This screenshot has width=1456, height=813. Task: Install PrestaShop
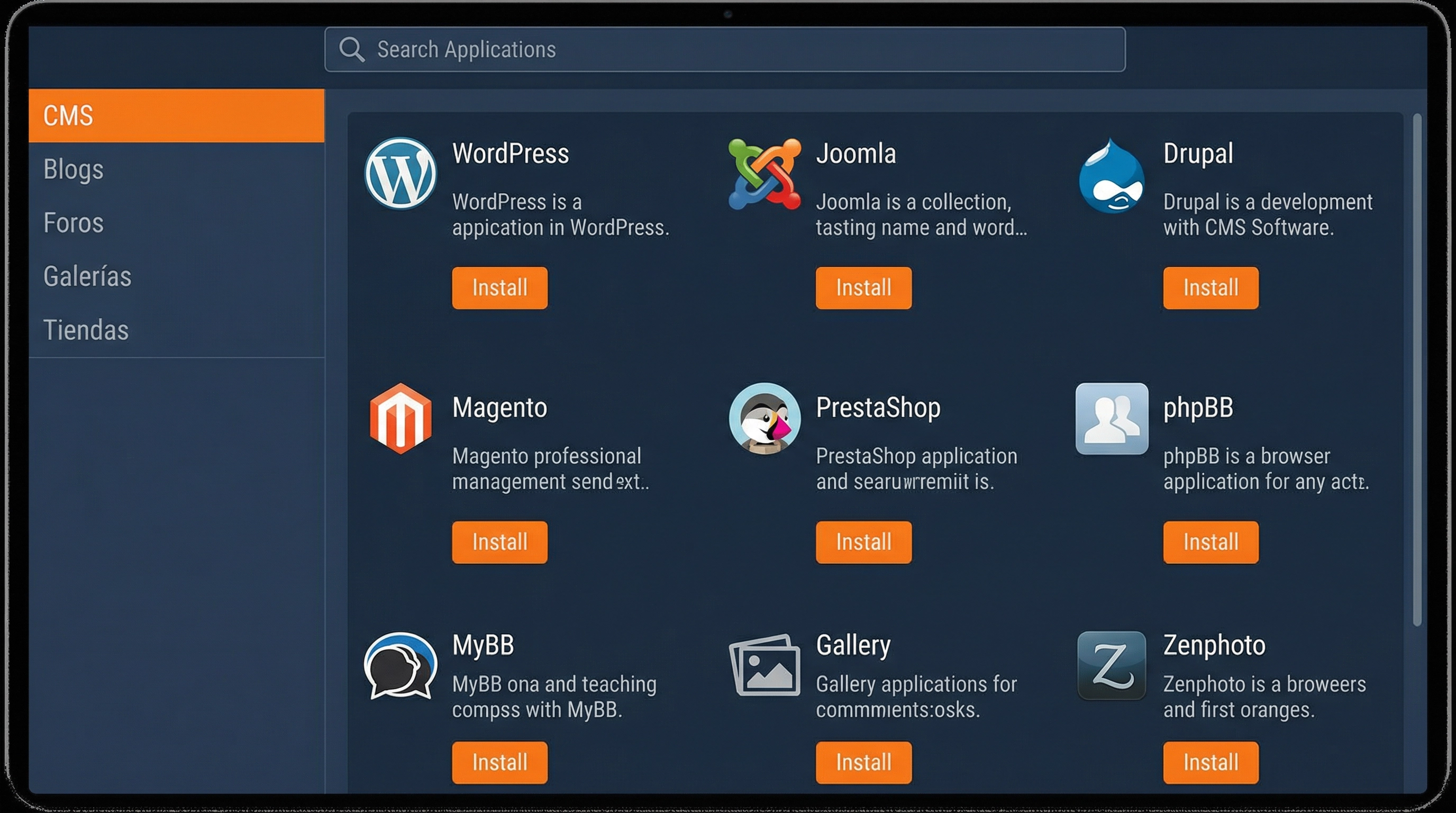(x=863, y=542)
